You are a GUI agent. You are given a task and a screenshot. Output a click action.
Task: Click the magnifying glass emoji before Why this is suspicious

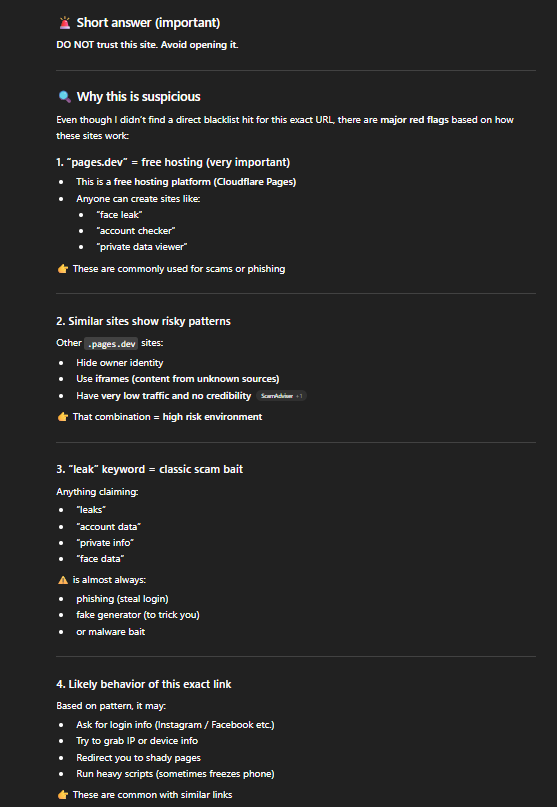click(x=64, y=97)
